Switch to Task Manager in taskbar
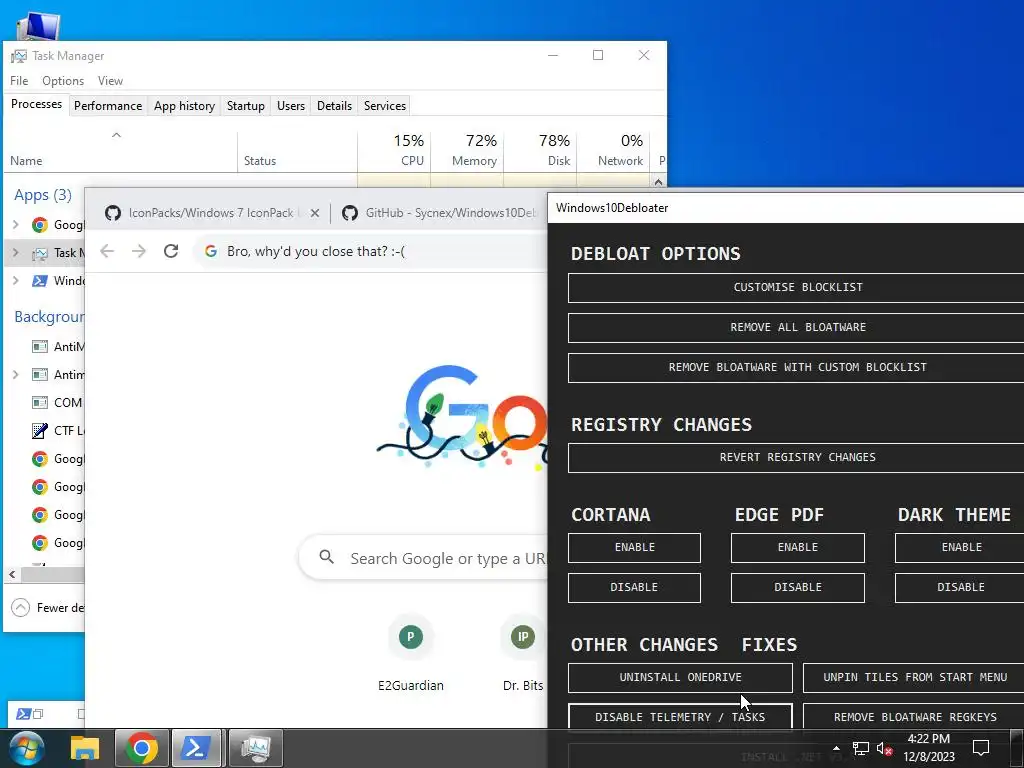 255,748
